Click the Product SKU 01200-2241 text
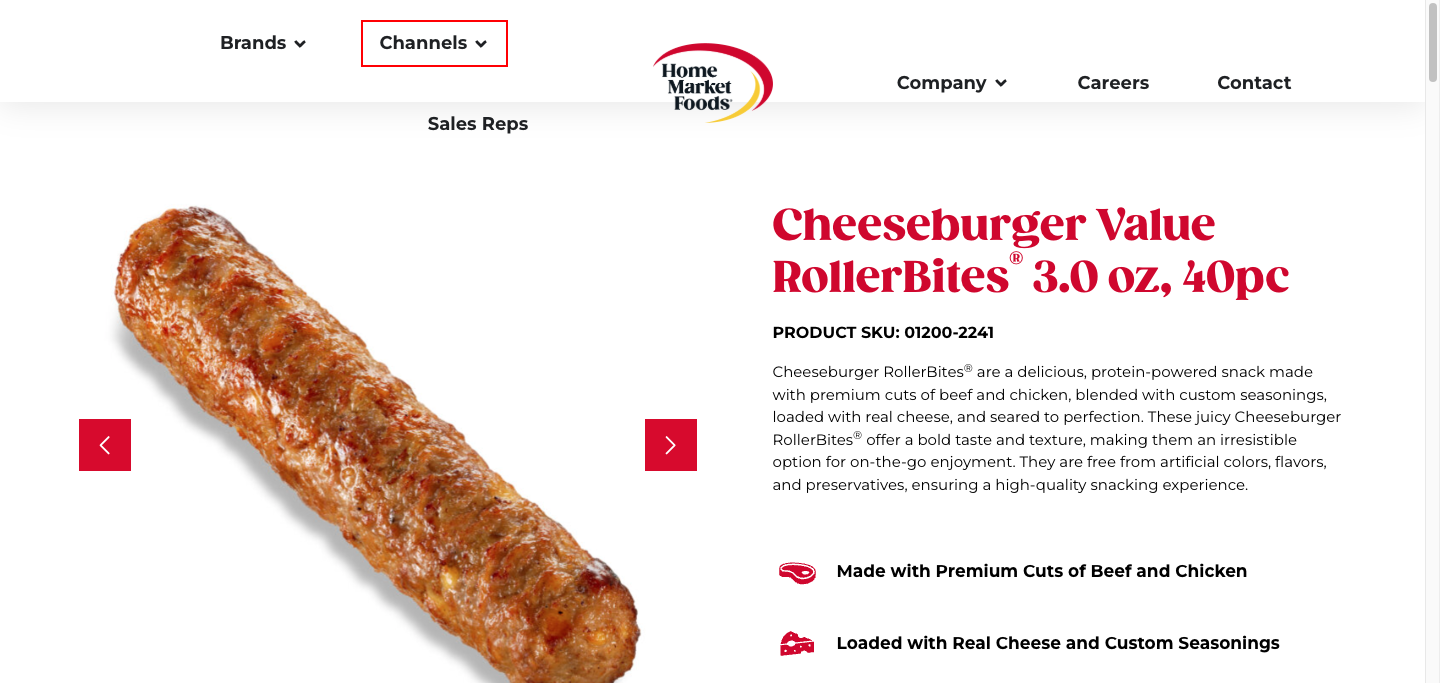Screen dimensions: 1440x683 coord(883,332)
